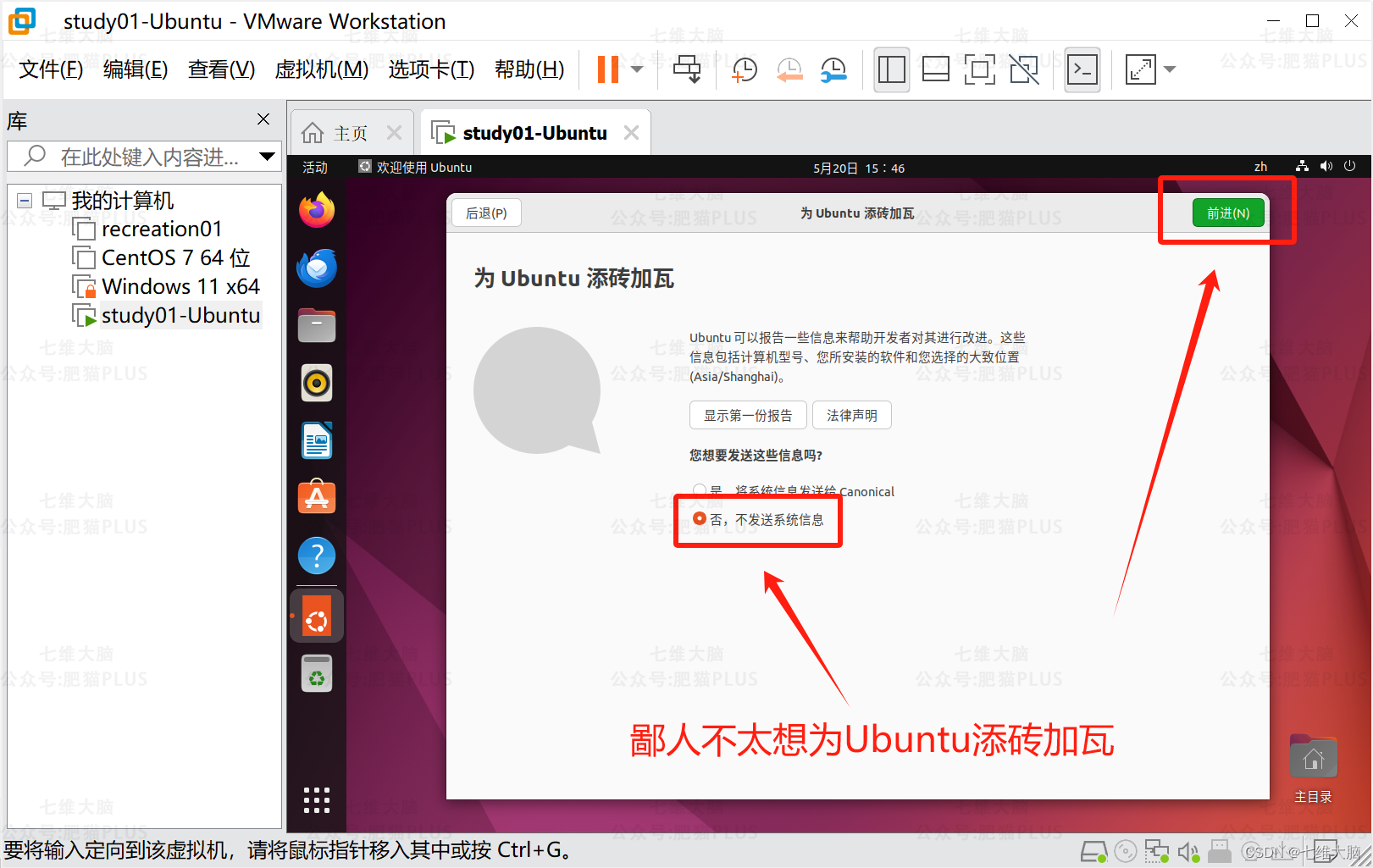The image size is (1373, 868).
Task: Open the zh input source indicator
Action: (1260, 167)
